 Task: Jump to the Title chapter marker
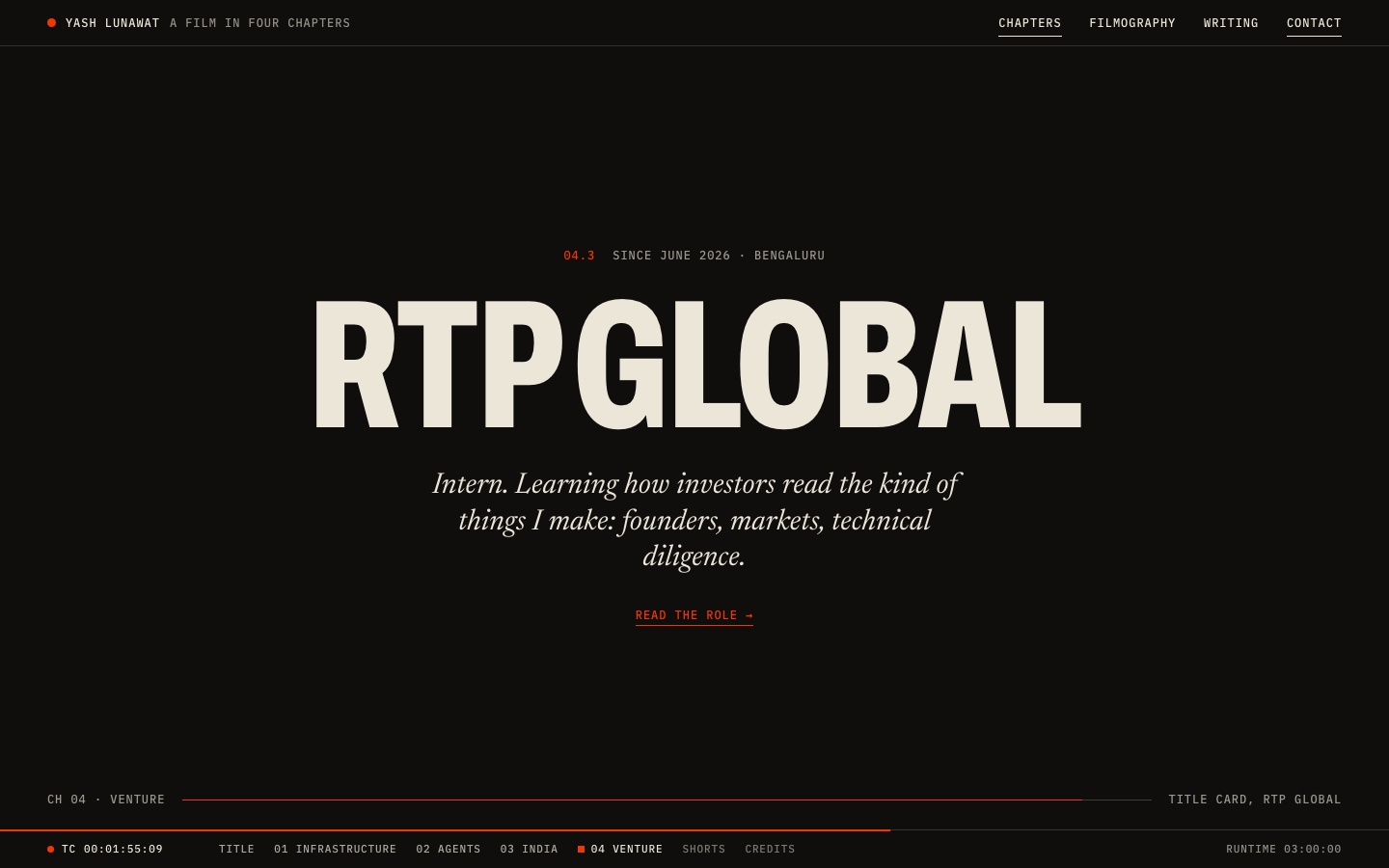click(236, 850)
